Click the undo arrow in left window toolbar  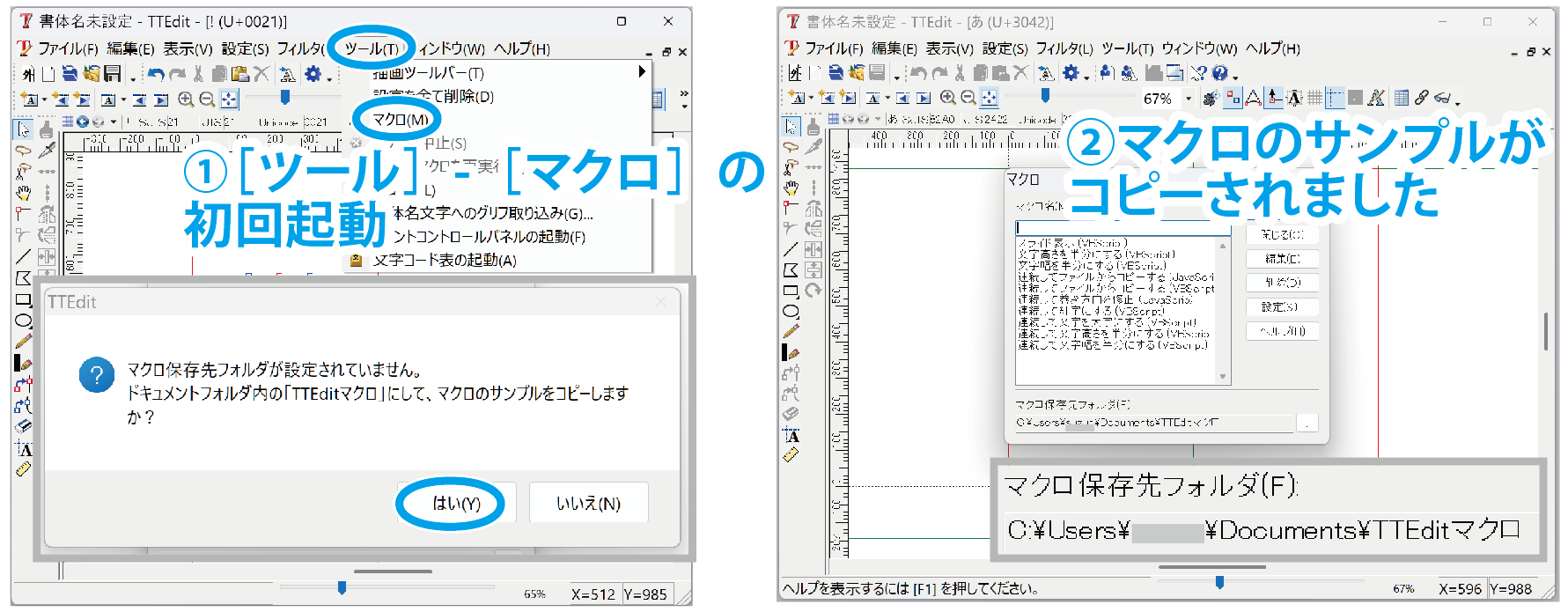click(x=156, y=74)
